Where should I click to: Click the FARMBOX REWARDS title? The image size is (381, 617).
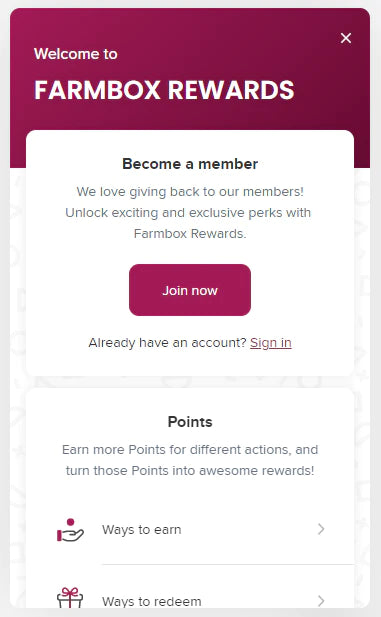tap(164, 90)
